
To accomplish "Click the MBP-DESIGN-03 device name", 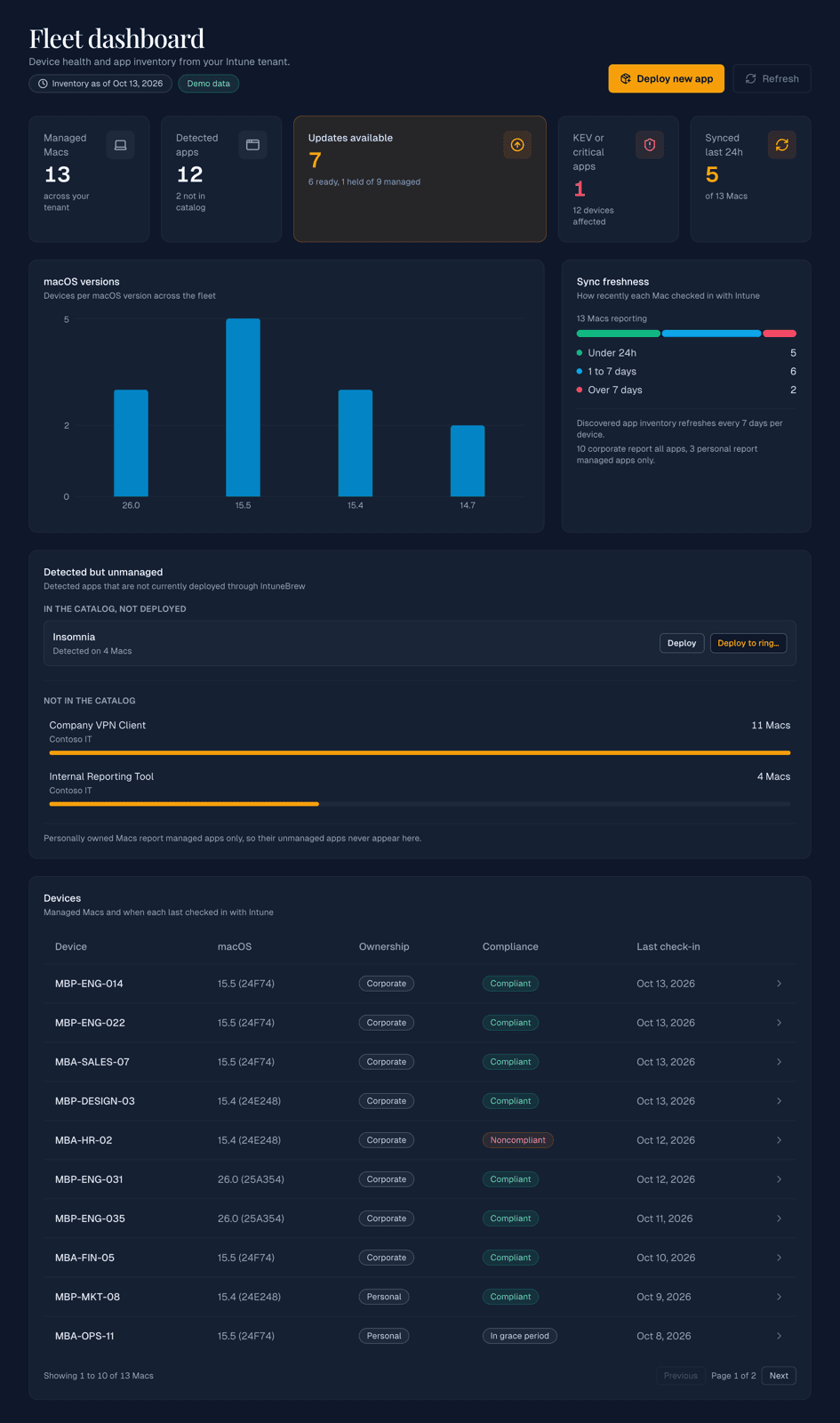I will click(95, 1101).
